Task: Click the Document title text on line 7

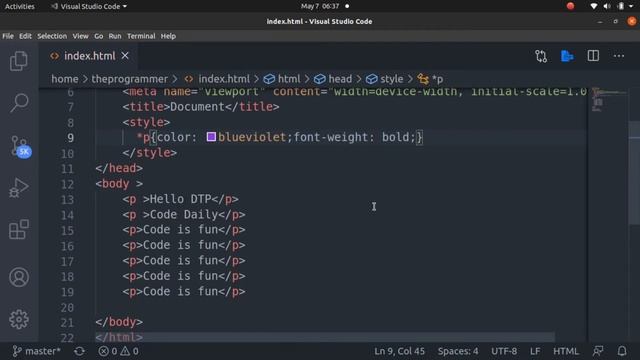Action: (x=197, y=107)
